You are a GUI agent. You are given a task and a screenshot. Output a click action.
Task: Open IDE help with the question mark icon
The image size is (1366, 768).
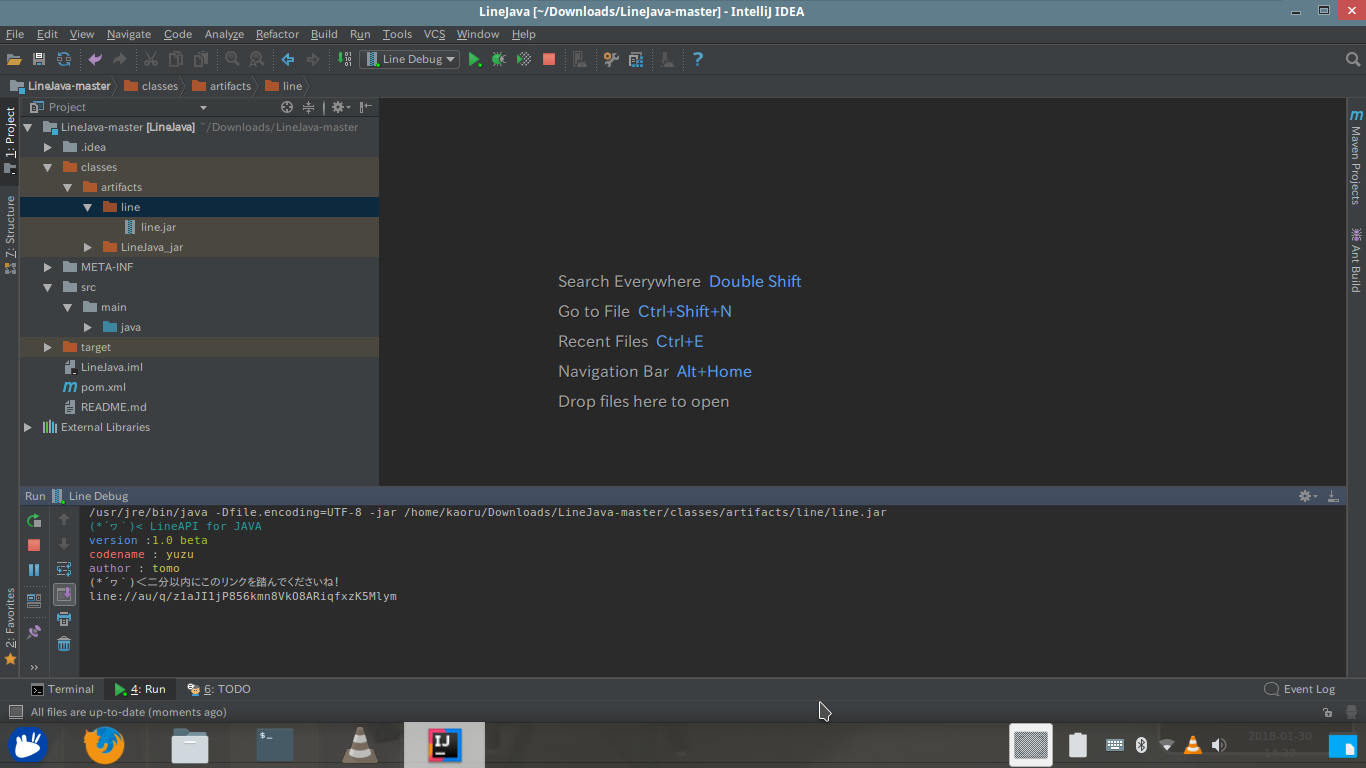pos(698,59)
